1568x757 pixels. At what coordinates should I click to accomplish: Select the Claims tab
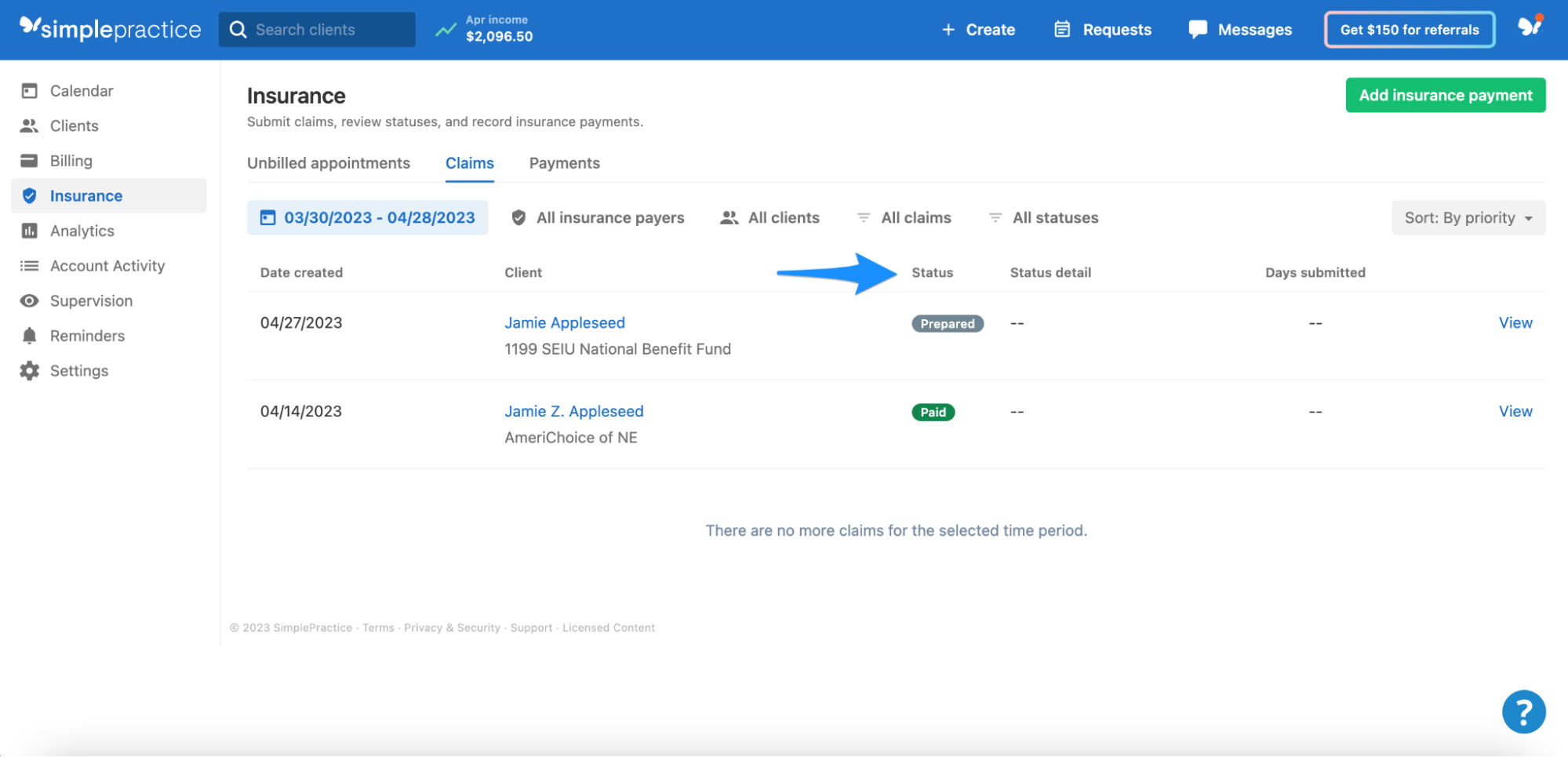[x=470, y=163]
